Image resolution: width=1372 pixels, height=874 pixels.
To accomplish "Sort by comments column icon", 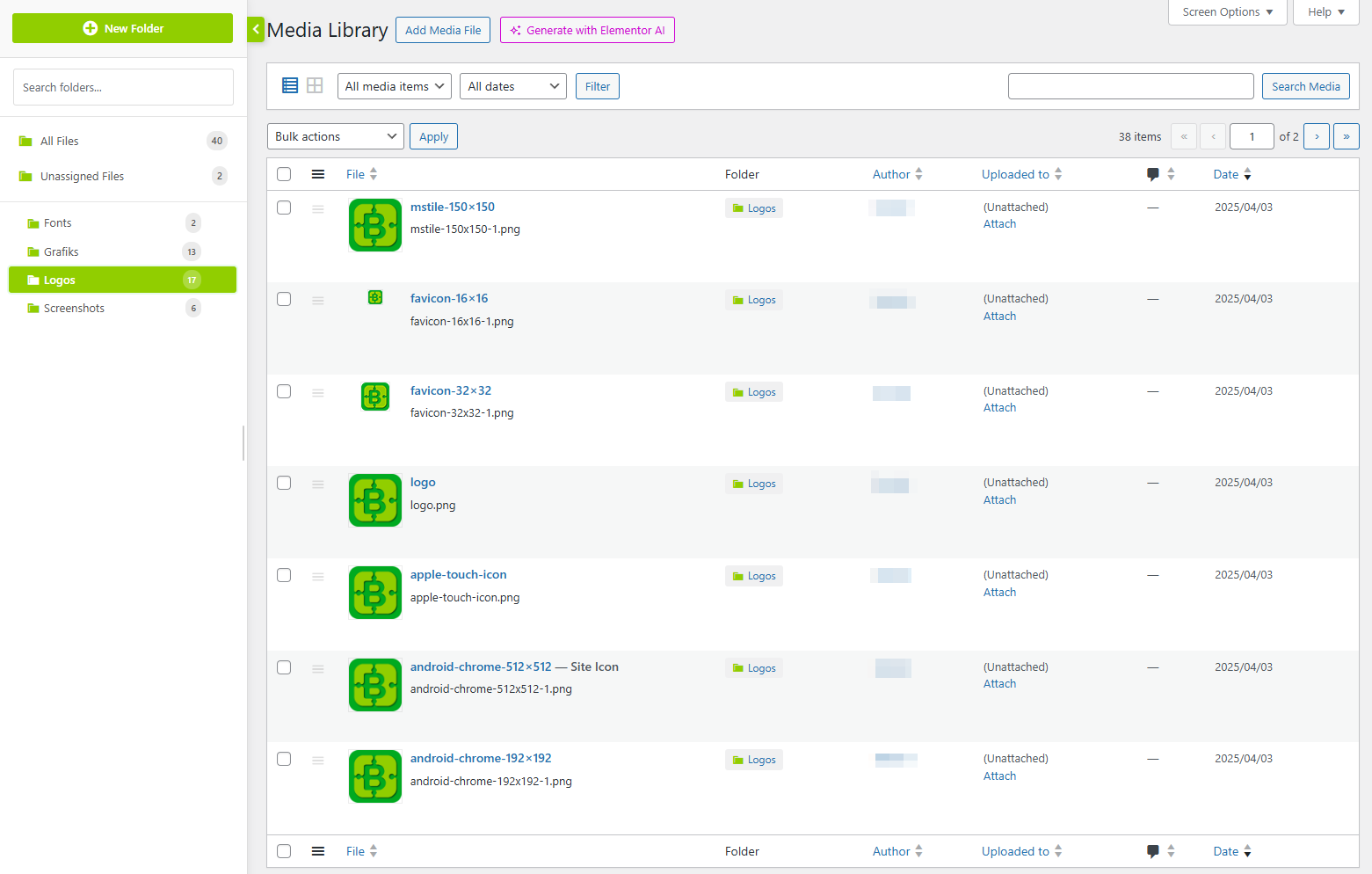I will [1153, 174].
